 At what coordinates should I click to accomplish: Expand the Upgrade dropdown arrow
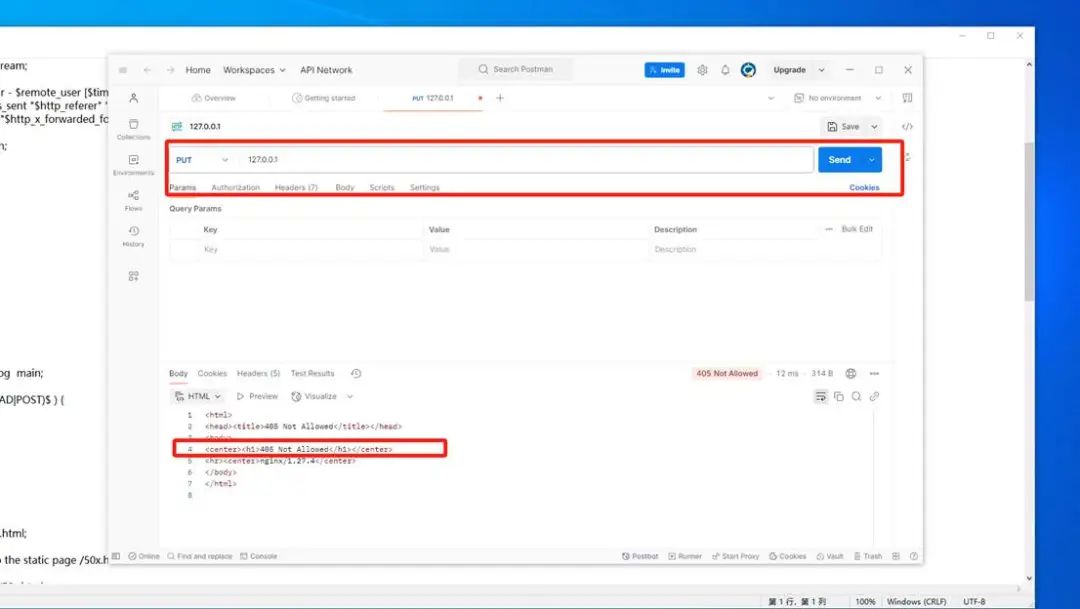tap(821, 70)
